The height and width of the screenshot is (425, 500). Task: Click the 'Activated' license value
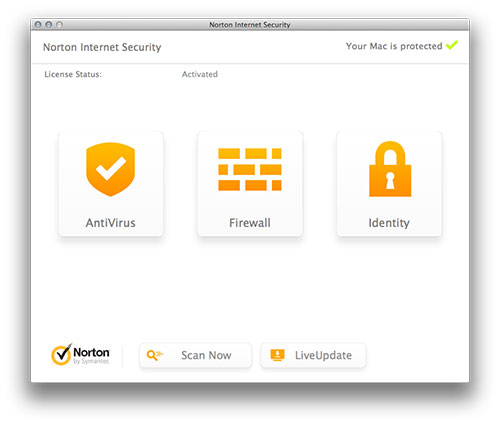200,74
